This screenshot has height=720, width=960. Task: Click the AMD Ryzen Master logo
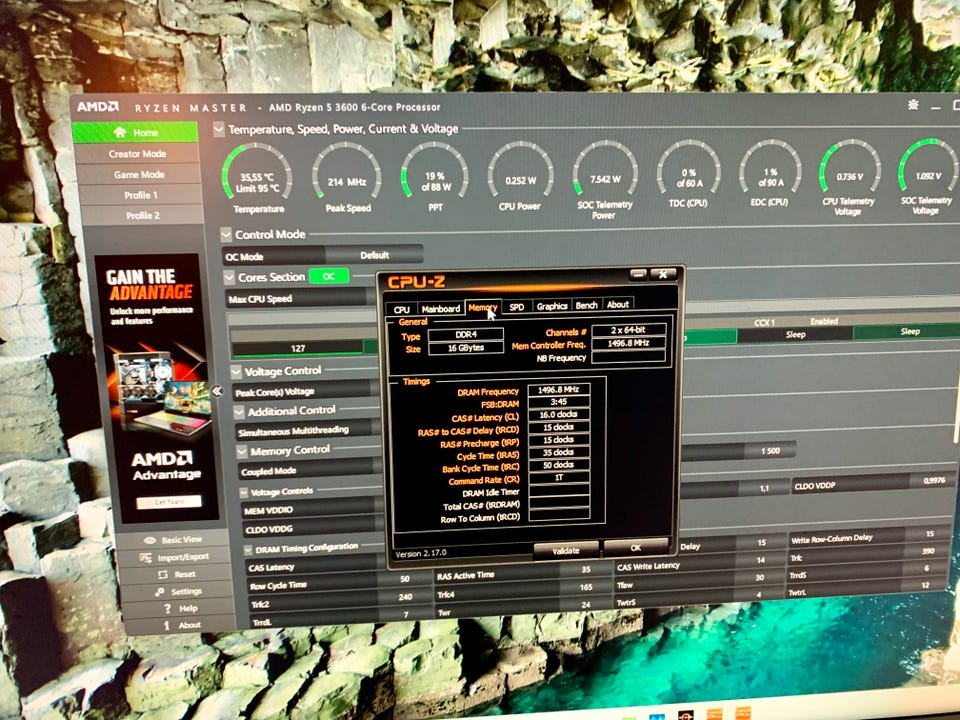tap(97, 107)
